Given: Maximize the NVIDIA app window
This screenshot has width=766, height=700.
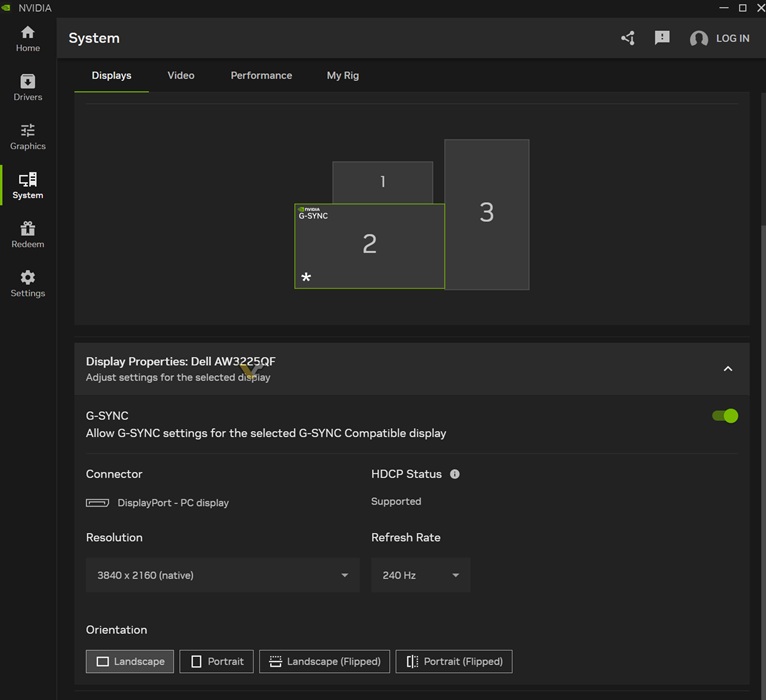Looking at the screenshot, I should coord(743,8).
